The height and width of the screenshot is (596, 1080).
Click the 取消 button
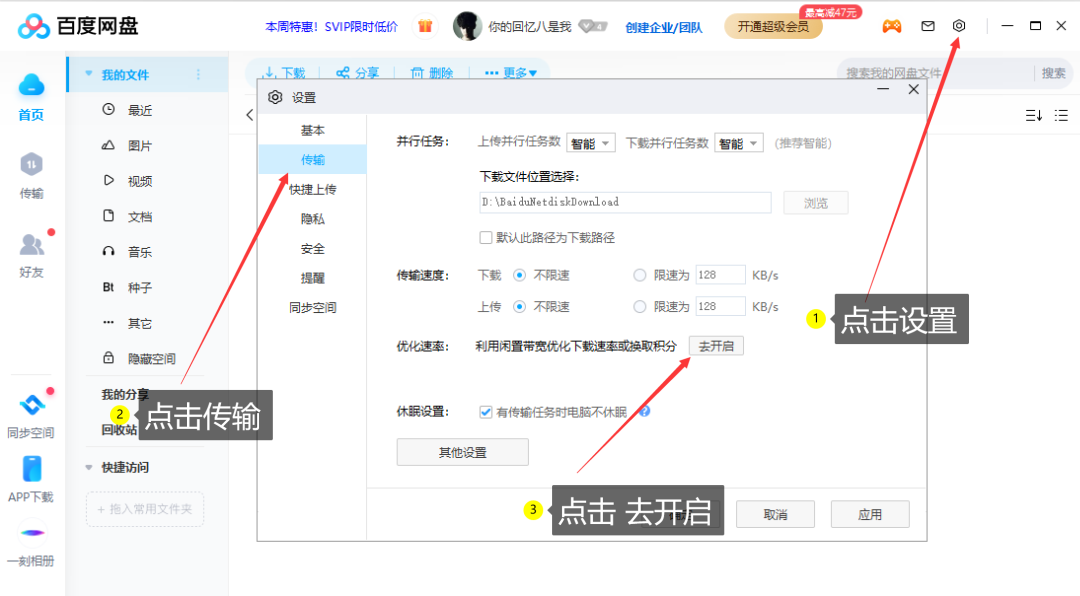(776, 515)
